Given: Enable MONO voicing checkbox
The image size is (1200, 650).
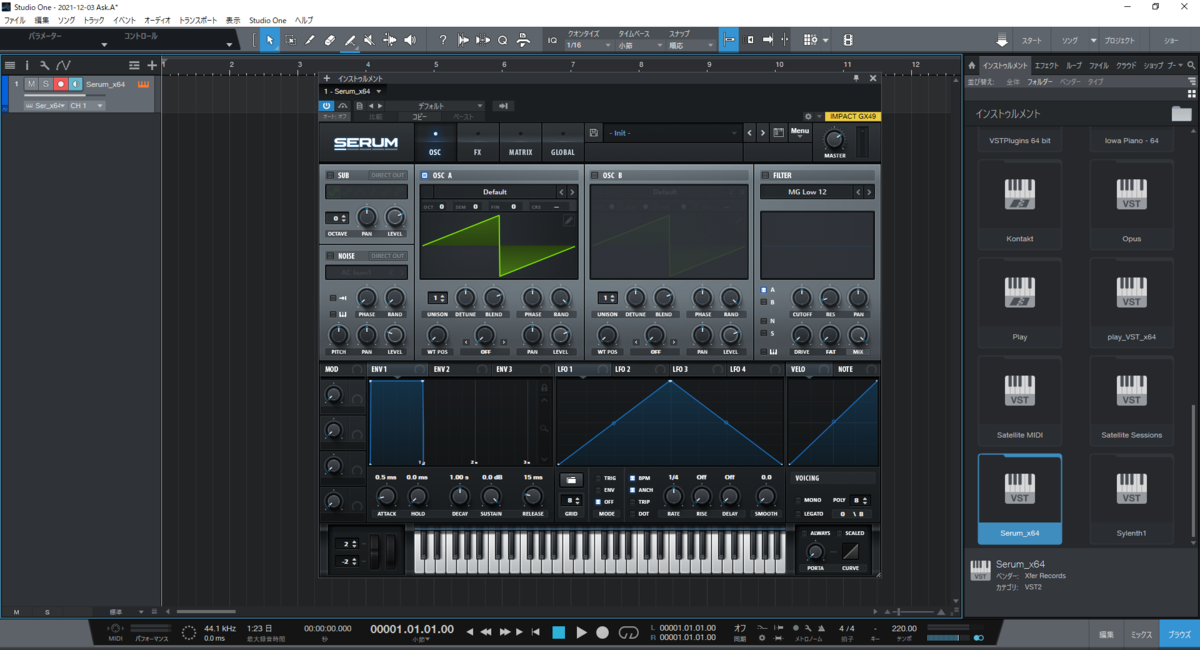Looking at the screenshot, I should tap(797, 499).
